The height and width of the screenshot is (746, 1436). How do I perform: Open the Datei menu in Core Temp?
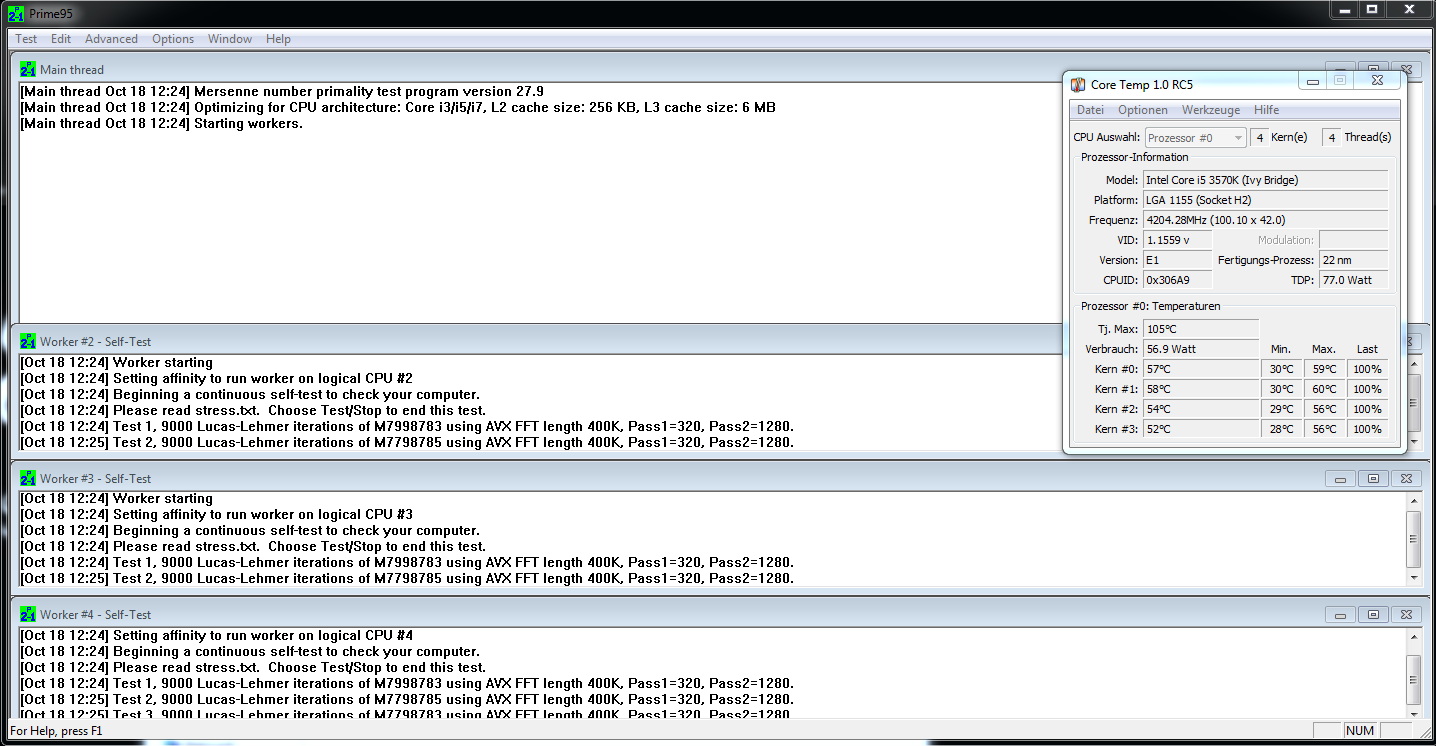[1090, 110]
